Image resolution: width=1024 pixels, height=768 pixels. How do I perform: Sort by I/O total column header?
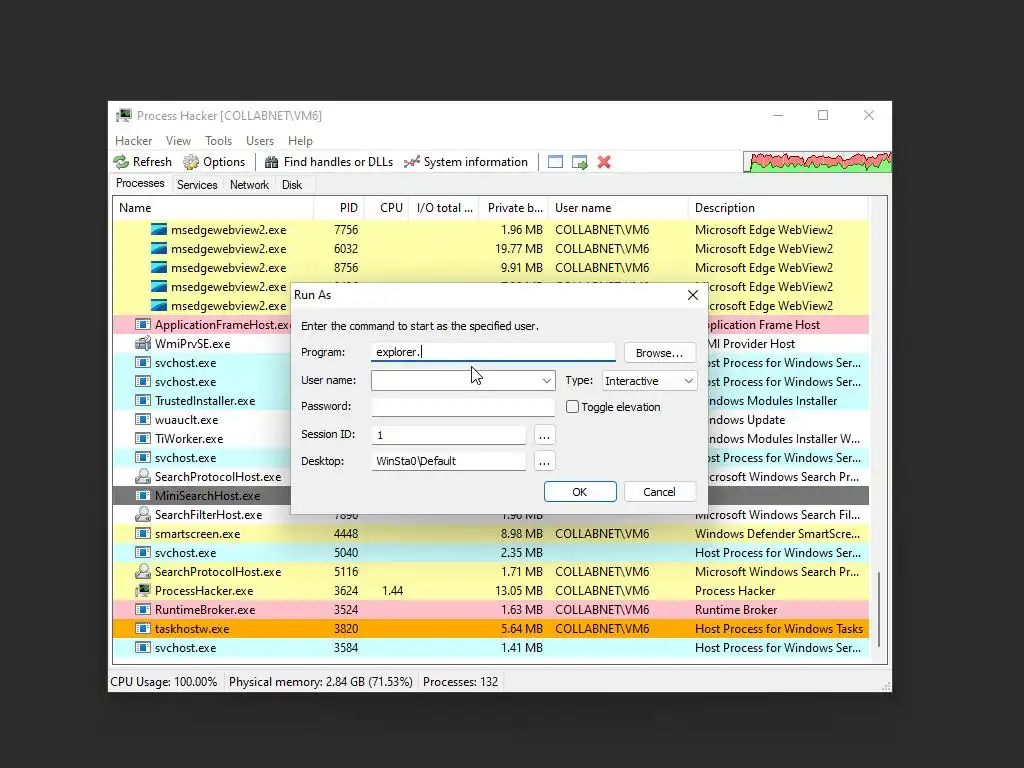pos(444,208)
